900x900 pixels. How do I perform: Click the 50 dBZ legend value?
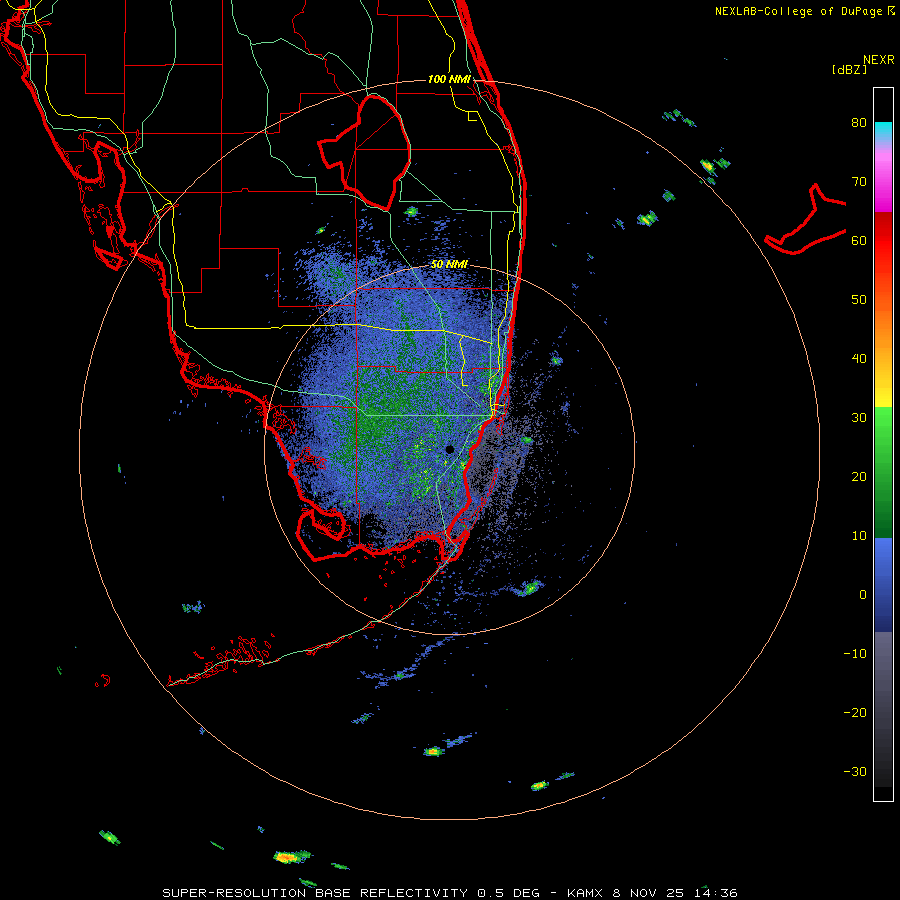(x=859, y=300)
